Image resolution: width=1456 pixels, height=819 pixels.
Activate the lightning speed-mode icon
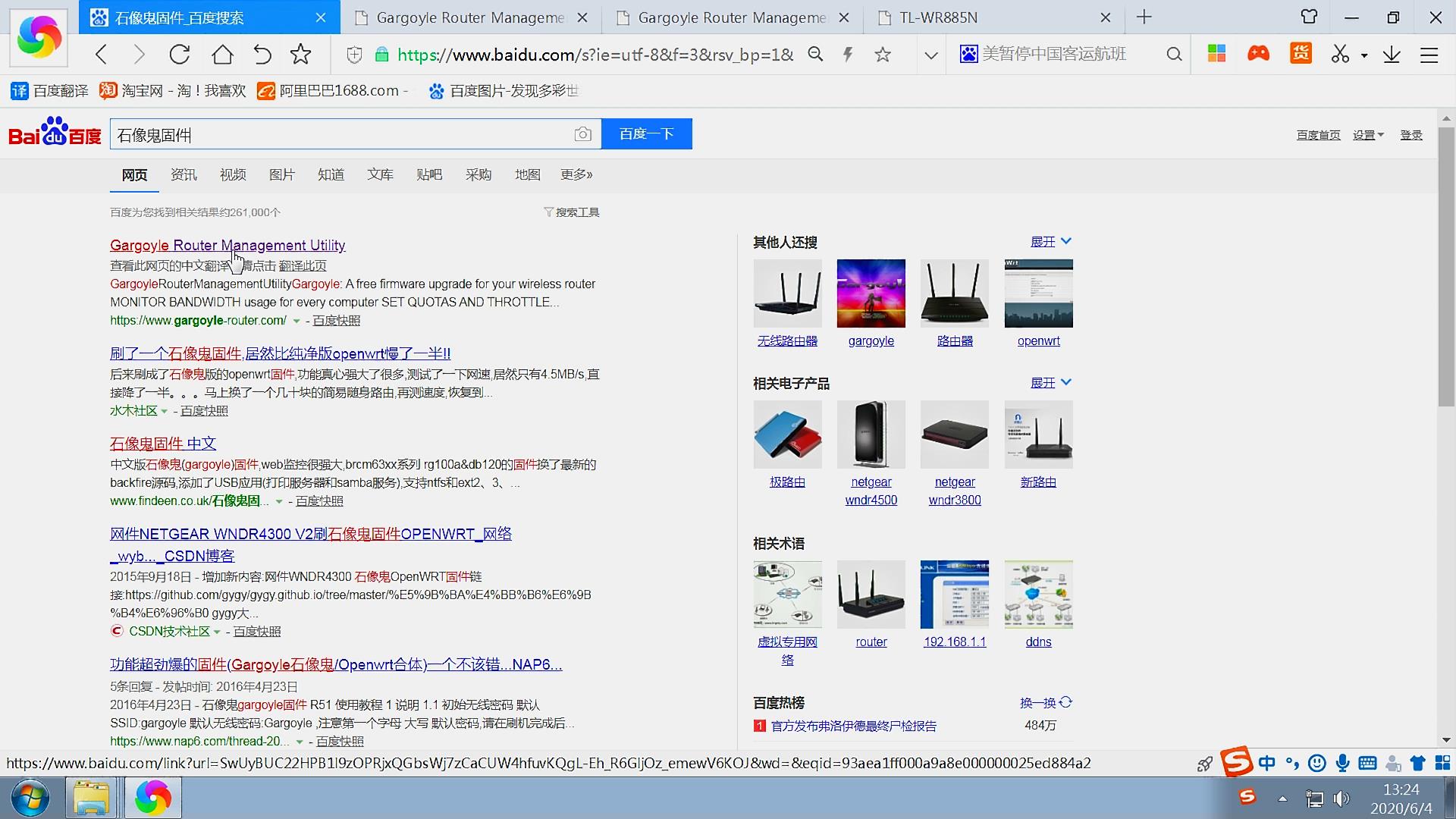click(x=848, y=54)
